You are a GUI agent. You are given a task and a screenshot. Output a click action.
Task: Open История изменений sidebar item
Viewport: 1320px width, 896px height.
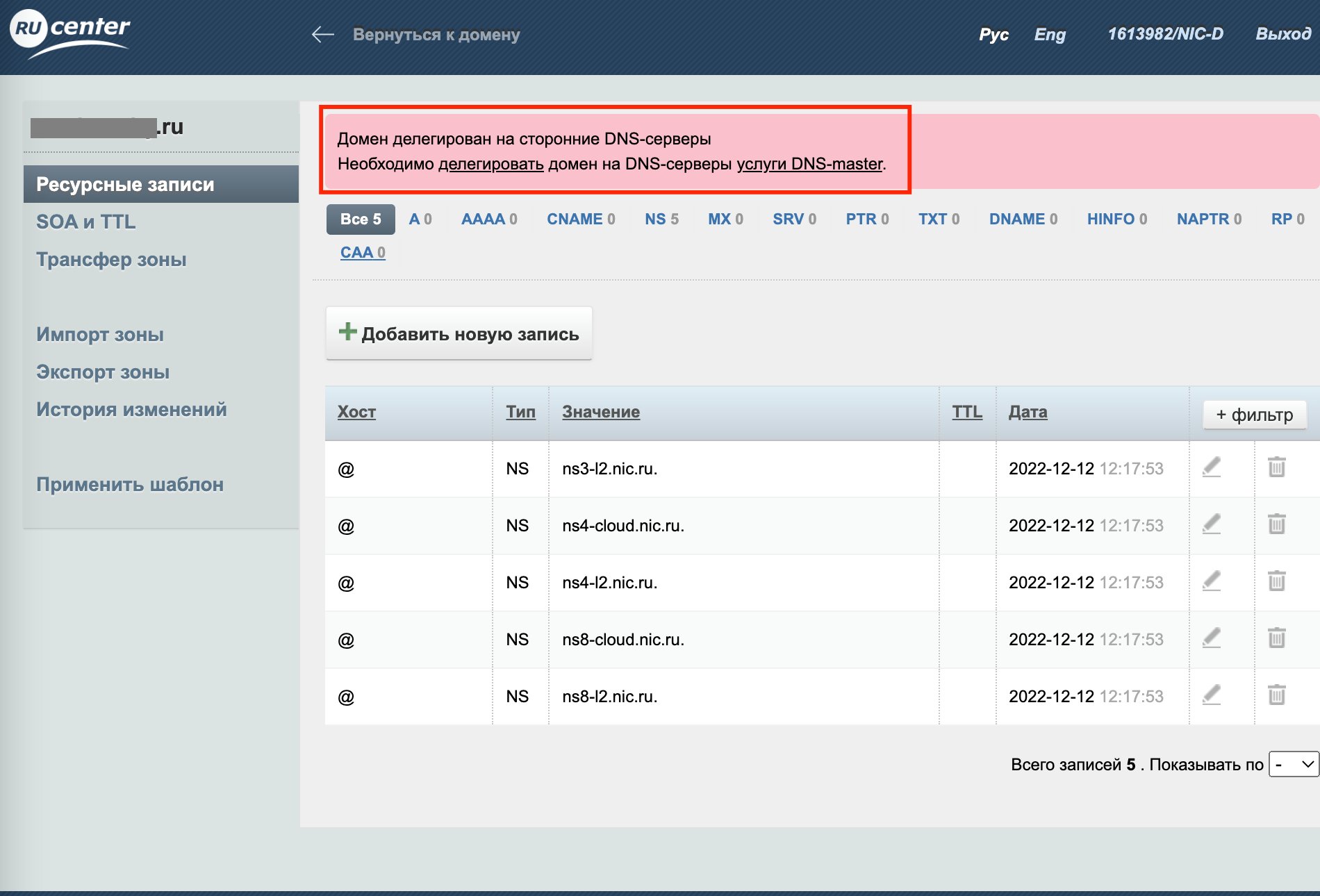tap(131, 409)
